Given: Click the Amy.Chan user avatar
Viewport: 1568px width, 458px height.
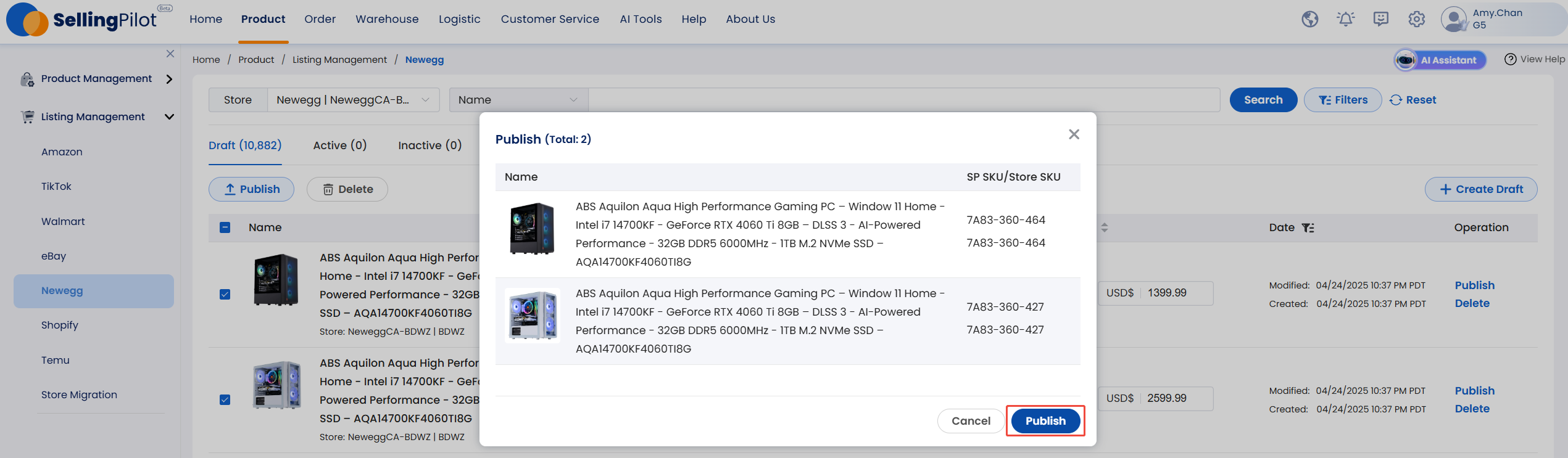Looking at the screenshot, I should (x=1453, y=19).
